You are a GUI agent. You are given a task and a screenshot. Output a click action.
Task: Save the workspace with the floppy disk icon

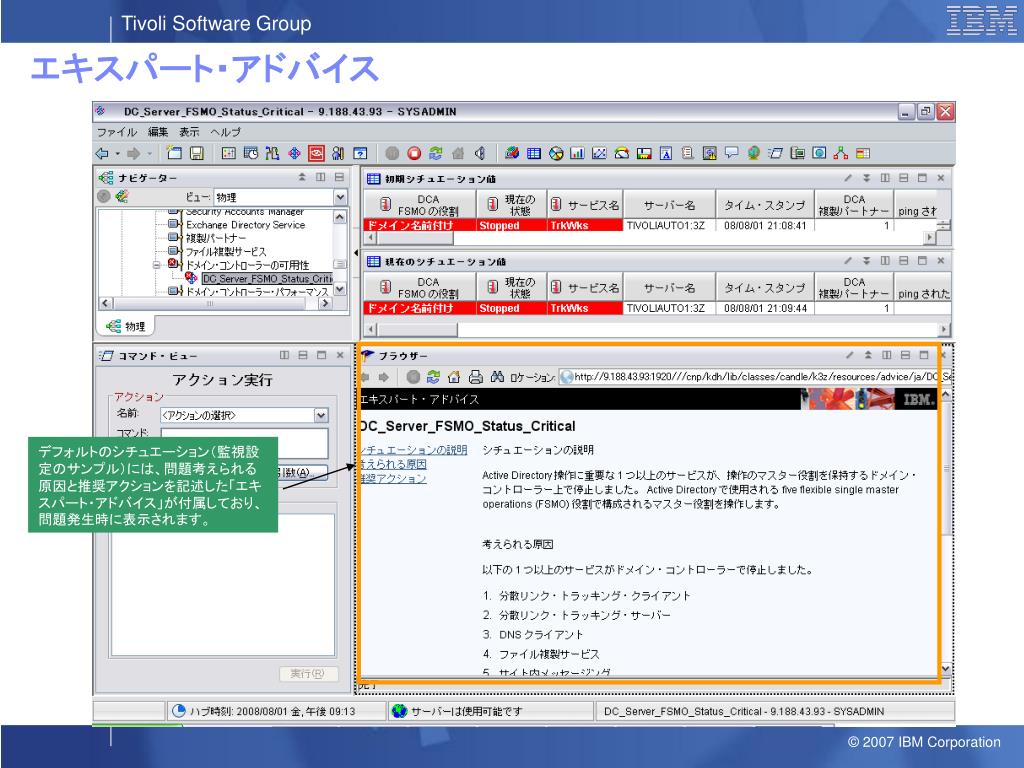click(197, 153)
